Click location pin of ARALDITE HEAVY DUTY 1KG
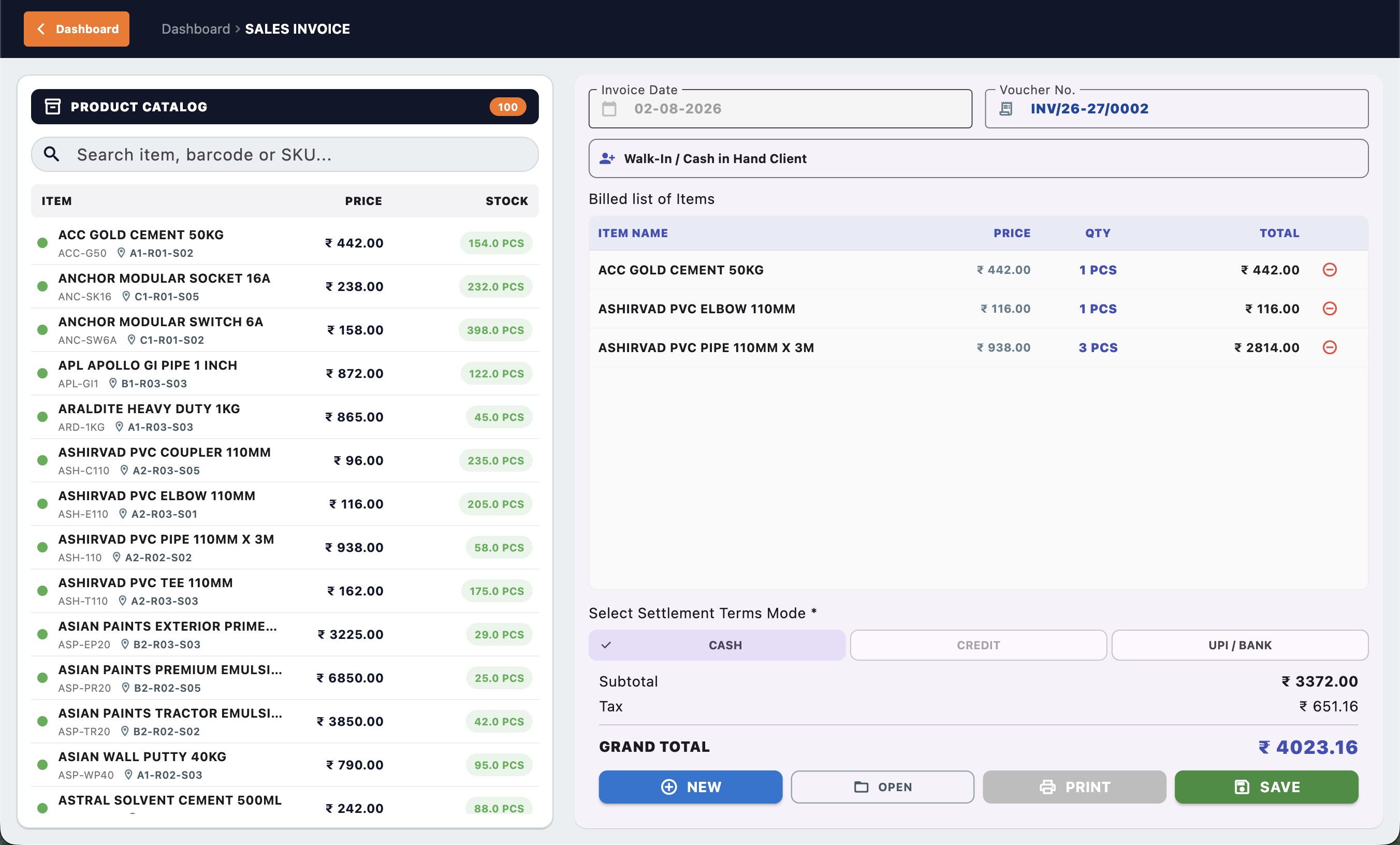Viewport: 1400px width, 845px height. click(x=119, y=427)
